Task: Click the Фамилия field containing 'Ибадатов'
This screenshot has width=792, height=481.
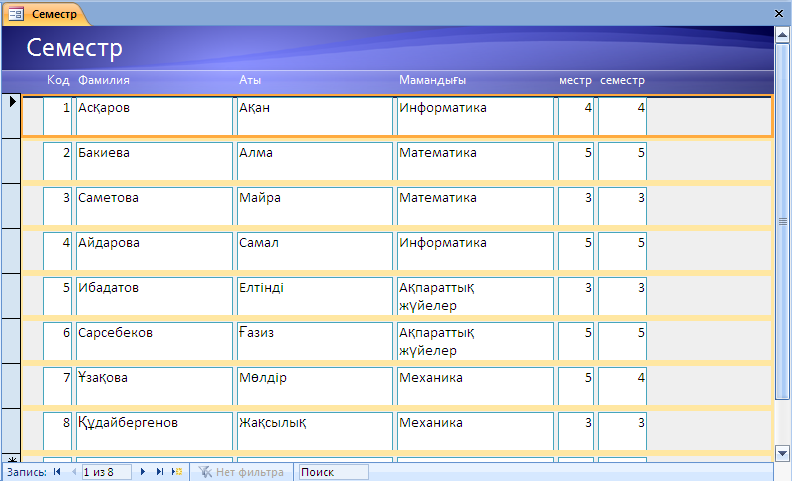Action: coord(155,296)
